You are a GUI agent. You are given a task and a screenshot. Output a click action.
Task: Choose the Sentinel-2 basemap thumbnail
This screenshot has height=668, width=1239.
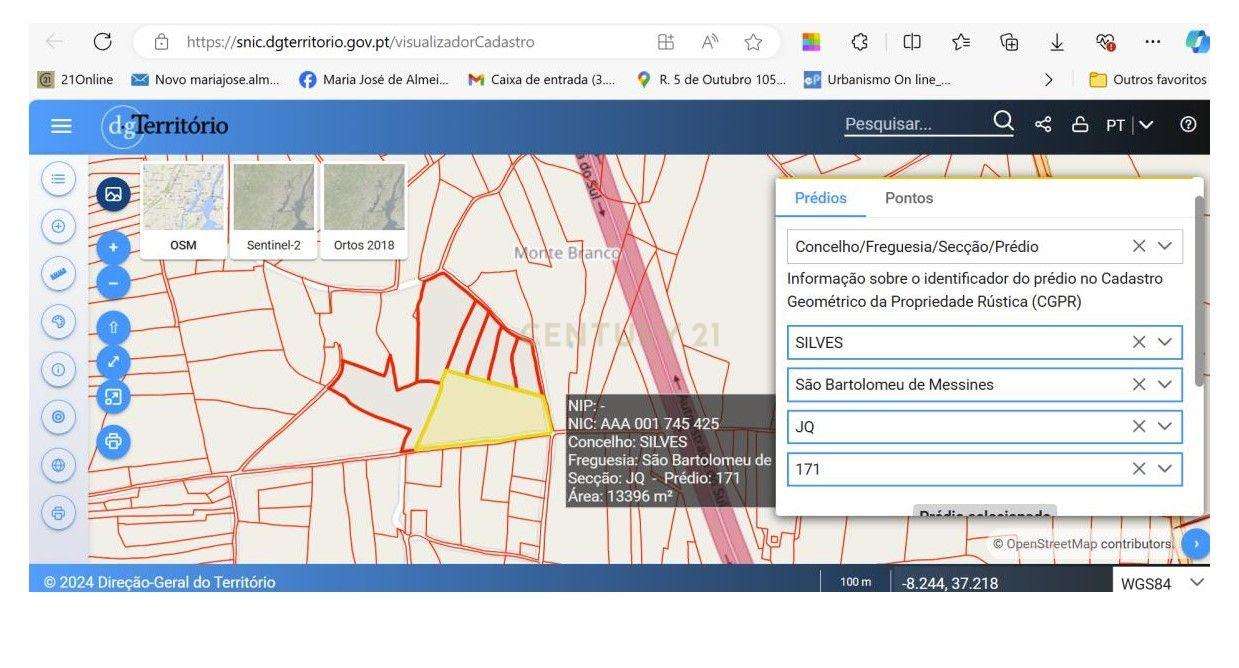(273, 210)
